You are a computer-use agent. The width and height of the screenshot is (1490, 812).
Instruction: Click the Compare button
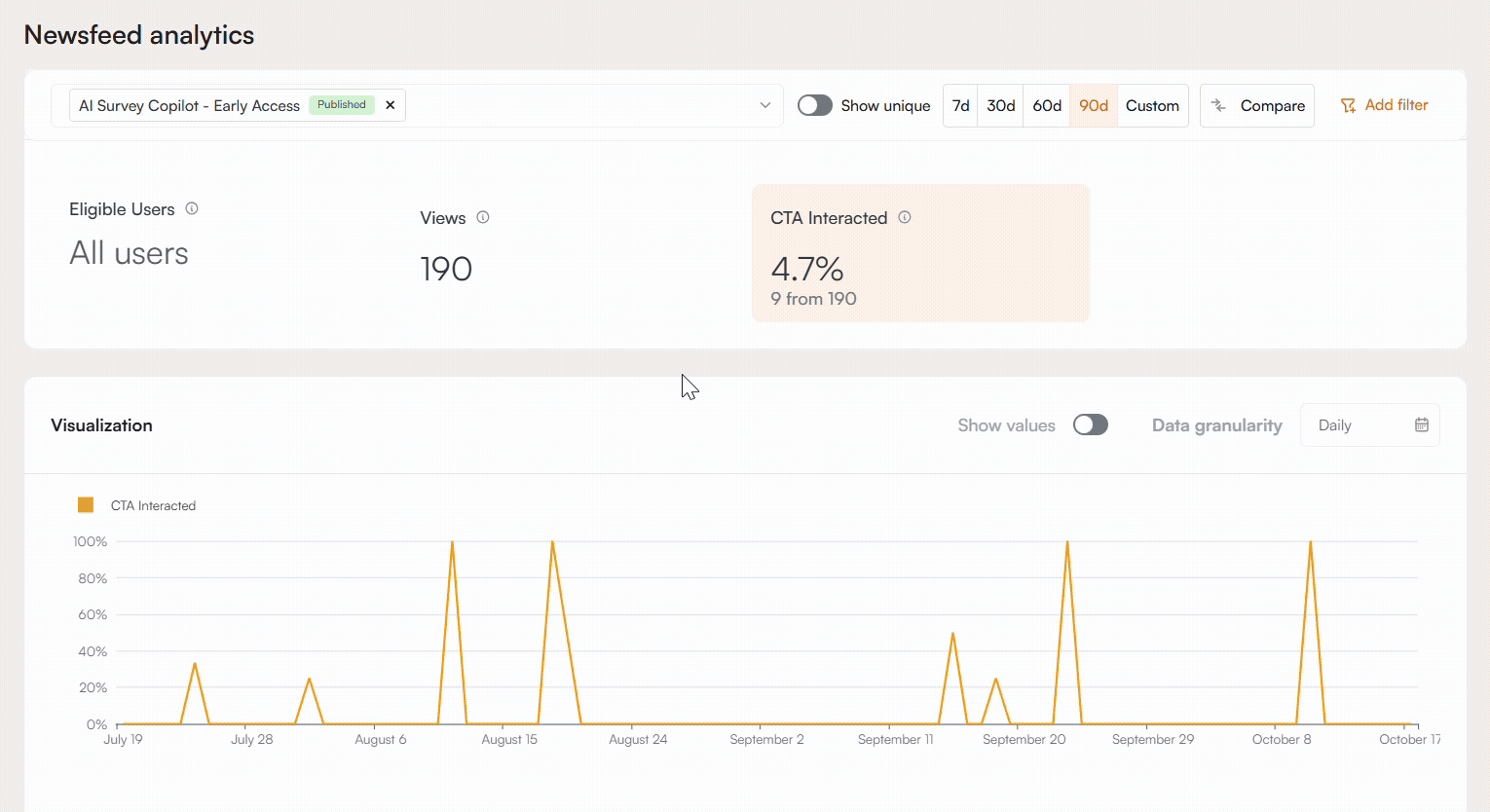coord(1257,105)
